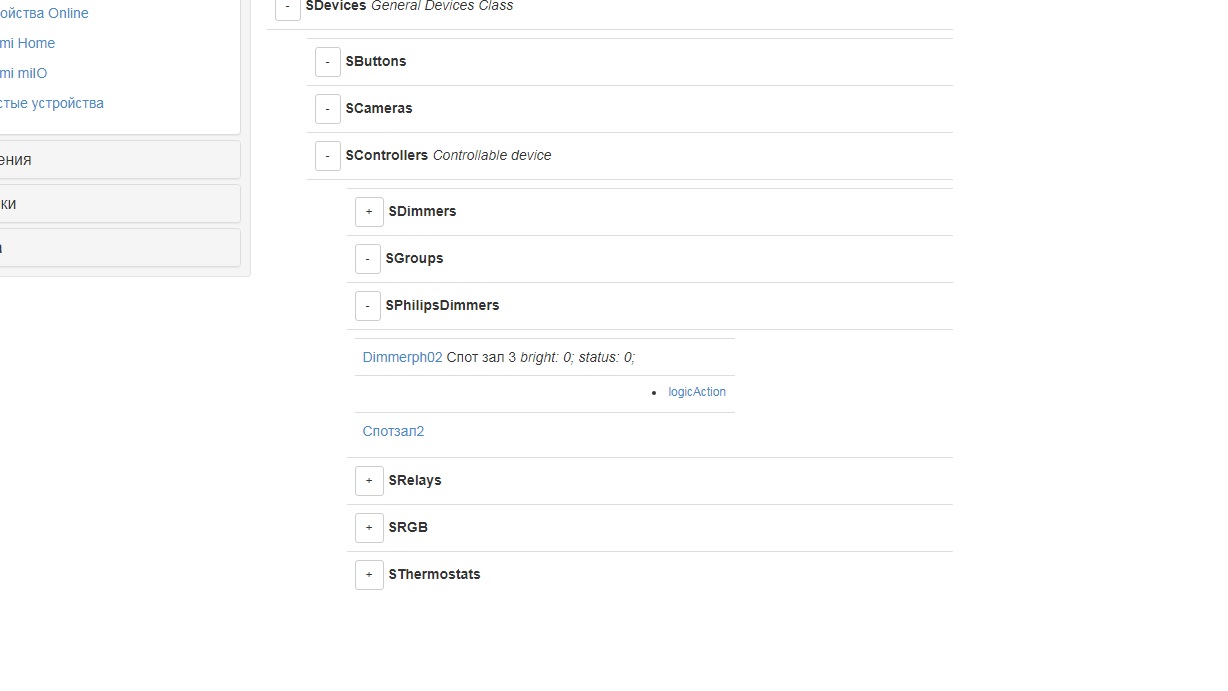The image size is (1228, 691).
Task: Go to the Home sidebar link
Action: pyautogui.click(x=28, y=43)
